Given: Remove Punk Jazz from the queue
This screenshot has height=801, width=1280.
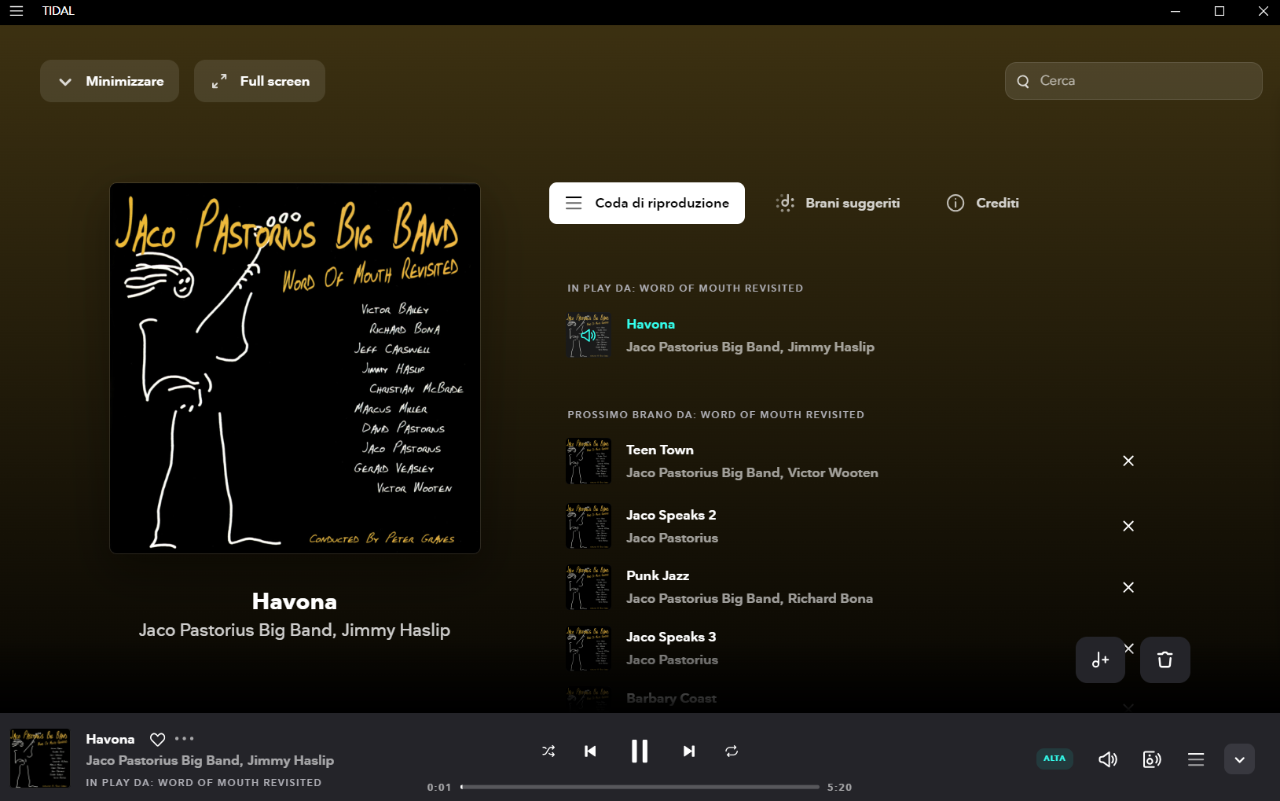Looking at the screenshot, I should point(1128,587).
